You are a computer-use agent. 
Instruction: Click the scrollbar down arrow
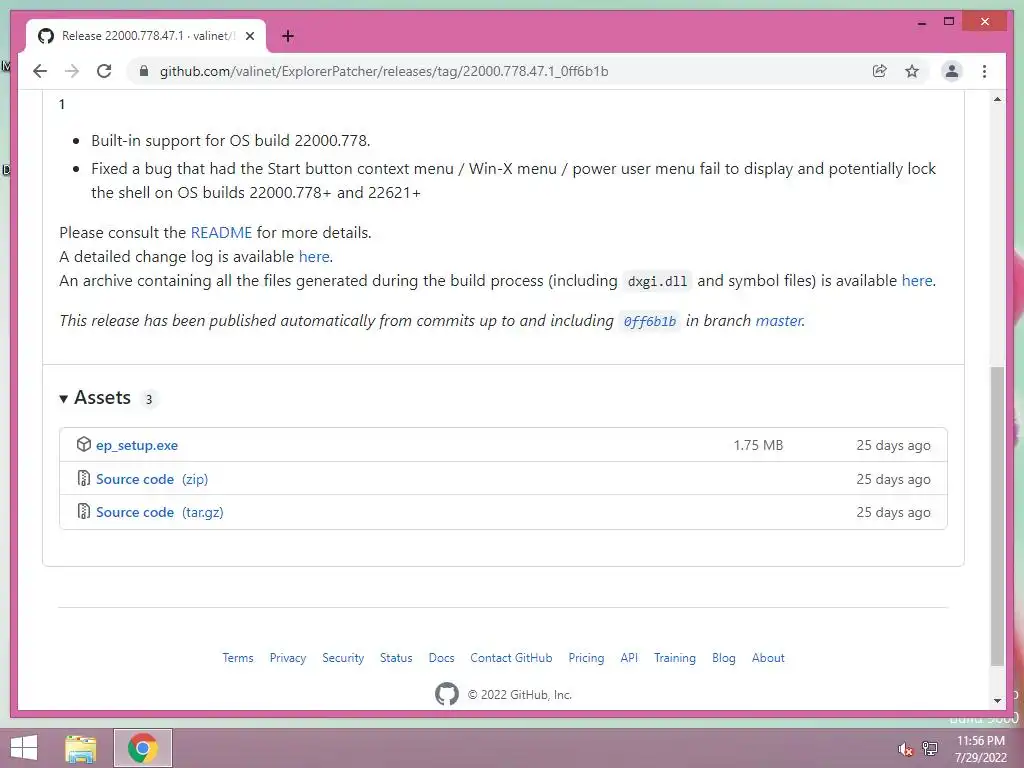click(997, 701)
